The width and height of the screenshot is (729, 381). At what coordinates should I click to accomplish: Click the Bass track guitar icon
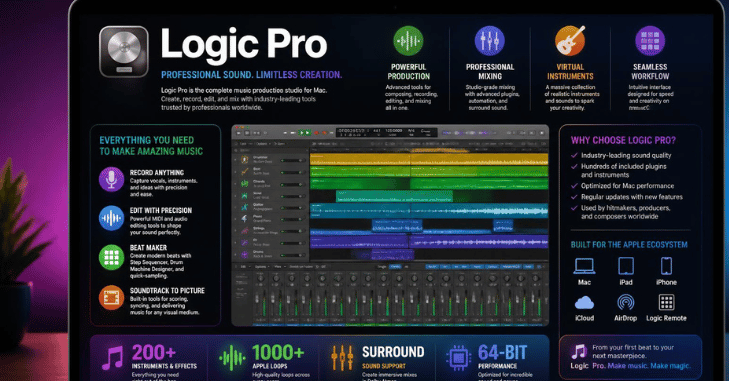pos(245,172)
